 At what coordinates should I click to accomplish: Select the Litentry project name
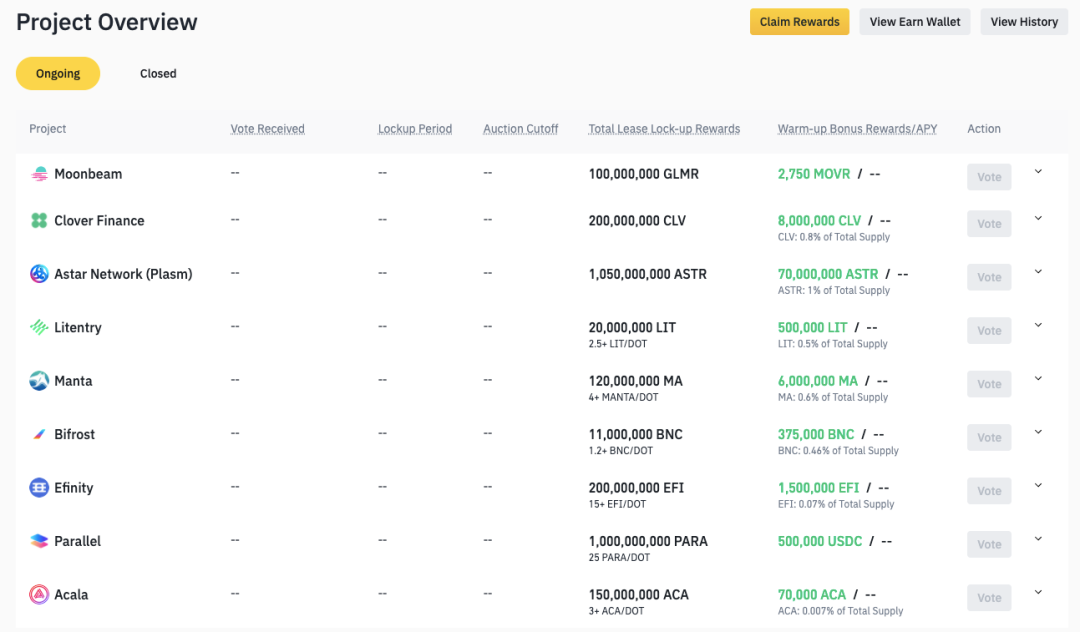[78, 328]
